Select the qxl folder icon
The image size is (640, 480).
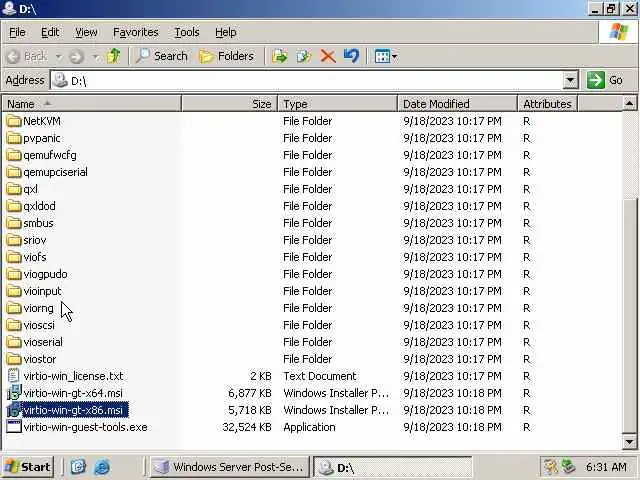click(14, 189)
